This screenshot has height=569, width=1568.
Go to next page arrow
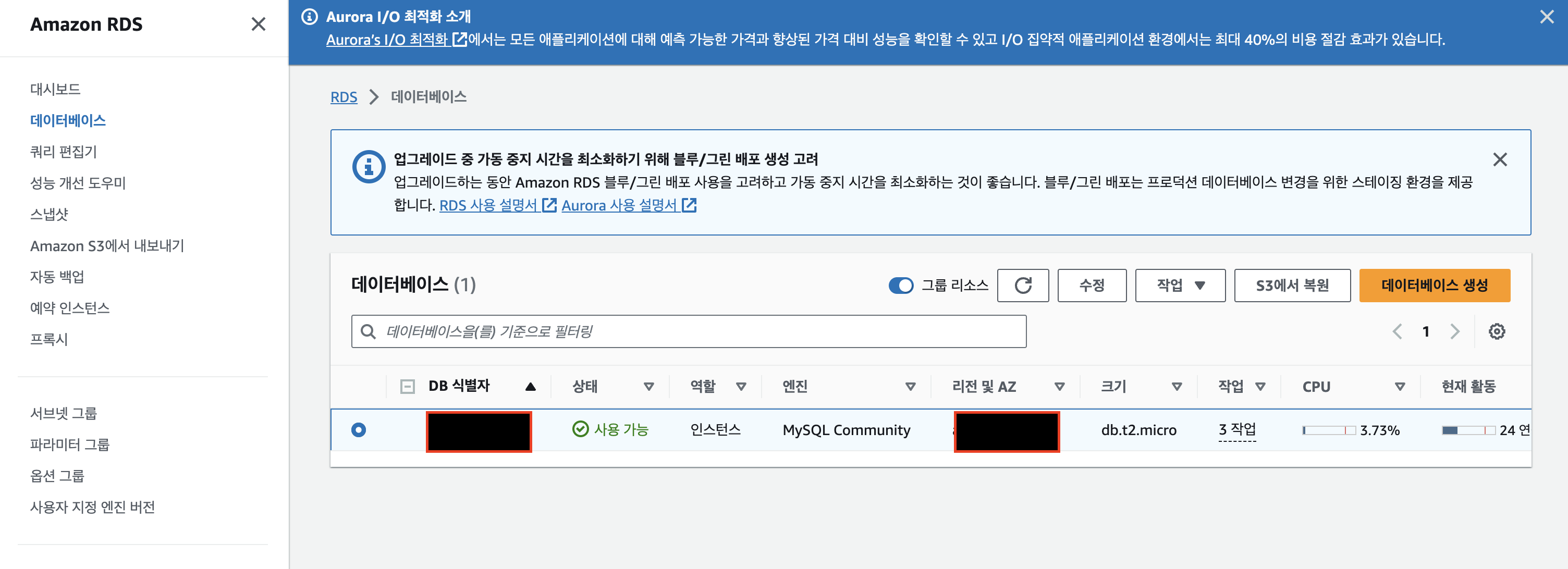click(x=1455, y=332)
